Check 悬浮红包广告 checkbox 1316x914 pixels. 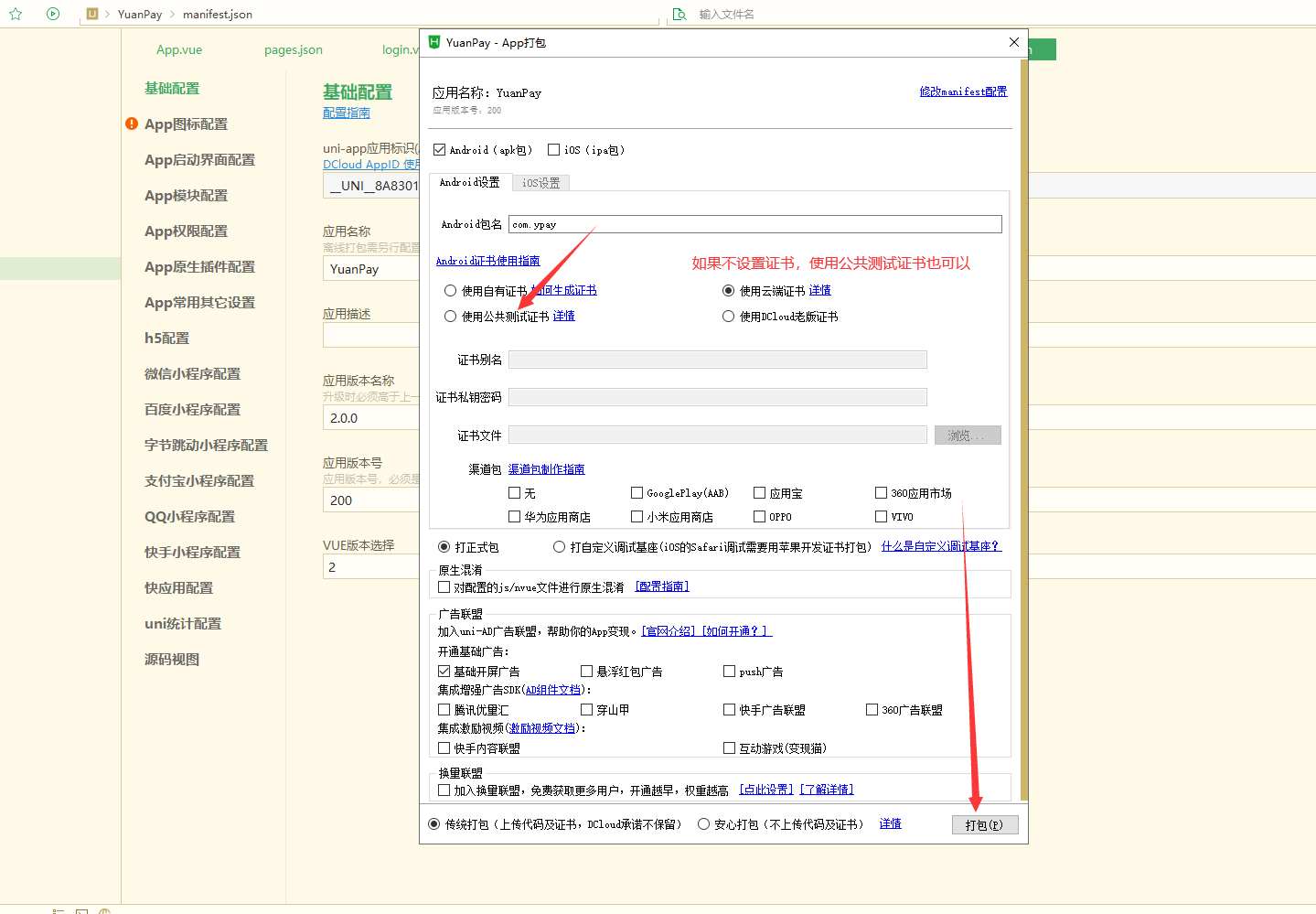586,672
